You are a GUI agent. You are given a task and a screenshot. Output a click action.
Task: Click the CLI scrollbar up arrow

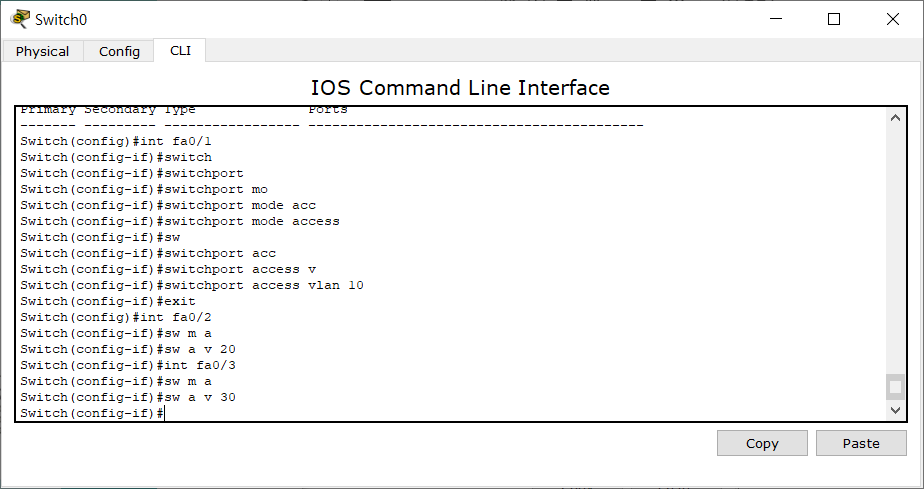click(x=895, y=118)
